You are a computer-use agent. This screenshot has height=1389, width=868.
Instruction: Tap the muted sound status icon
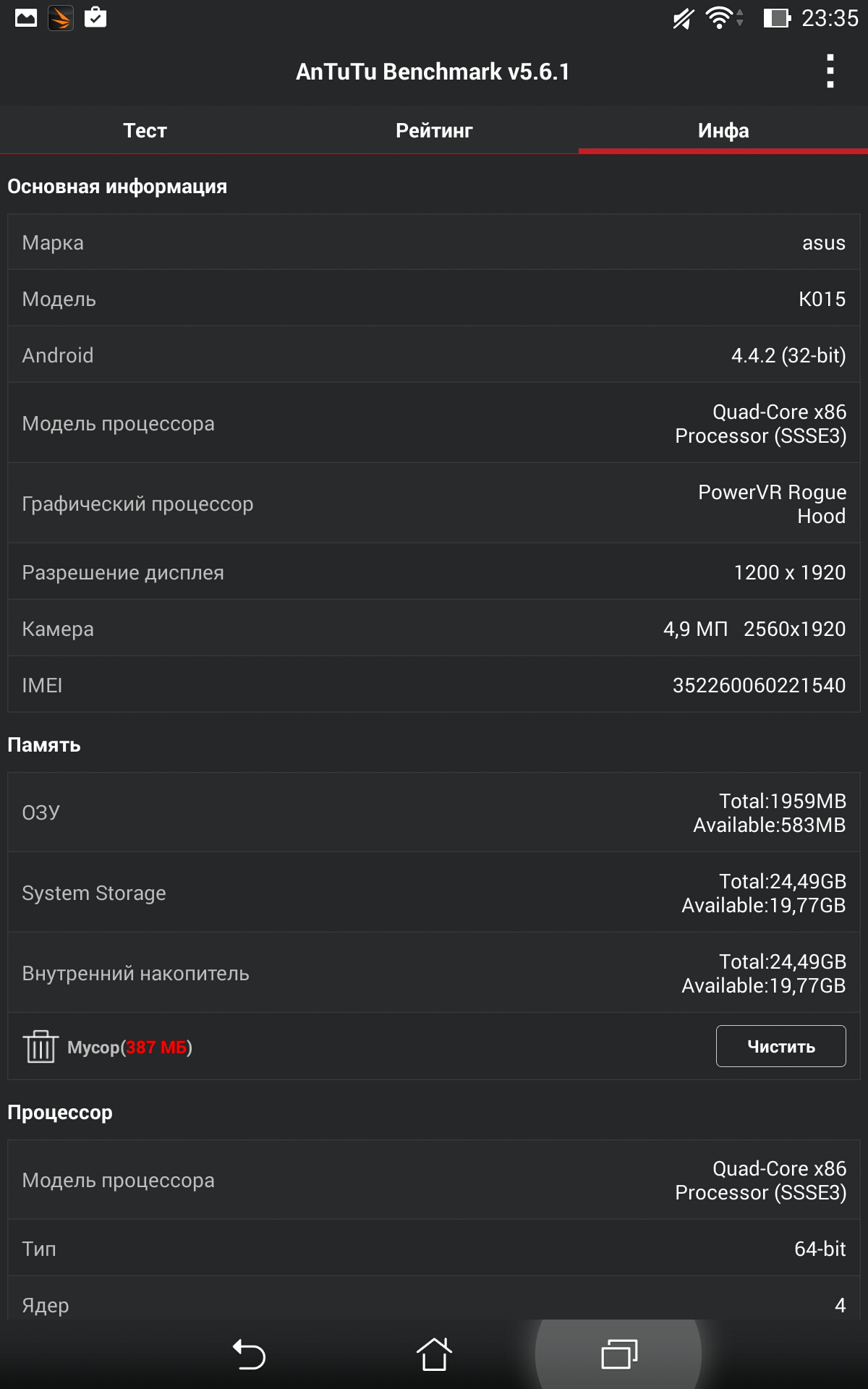683,18
